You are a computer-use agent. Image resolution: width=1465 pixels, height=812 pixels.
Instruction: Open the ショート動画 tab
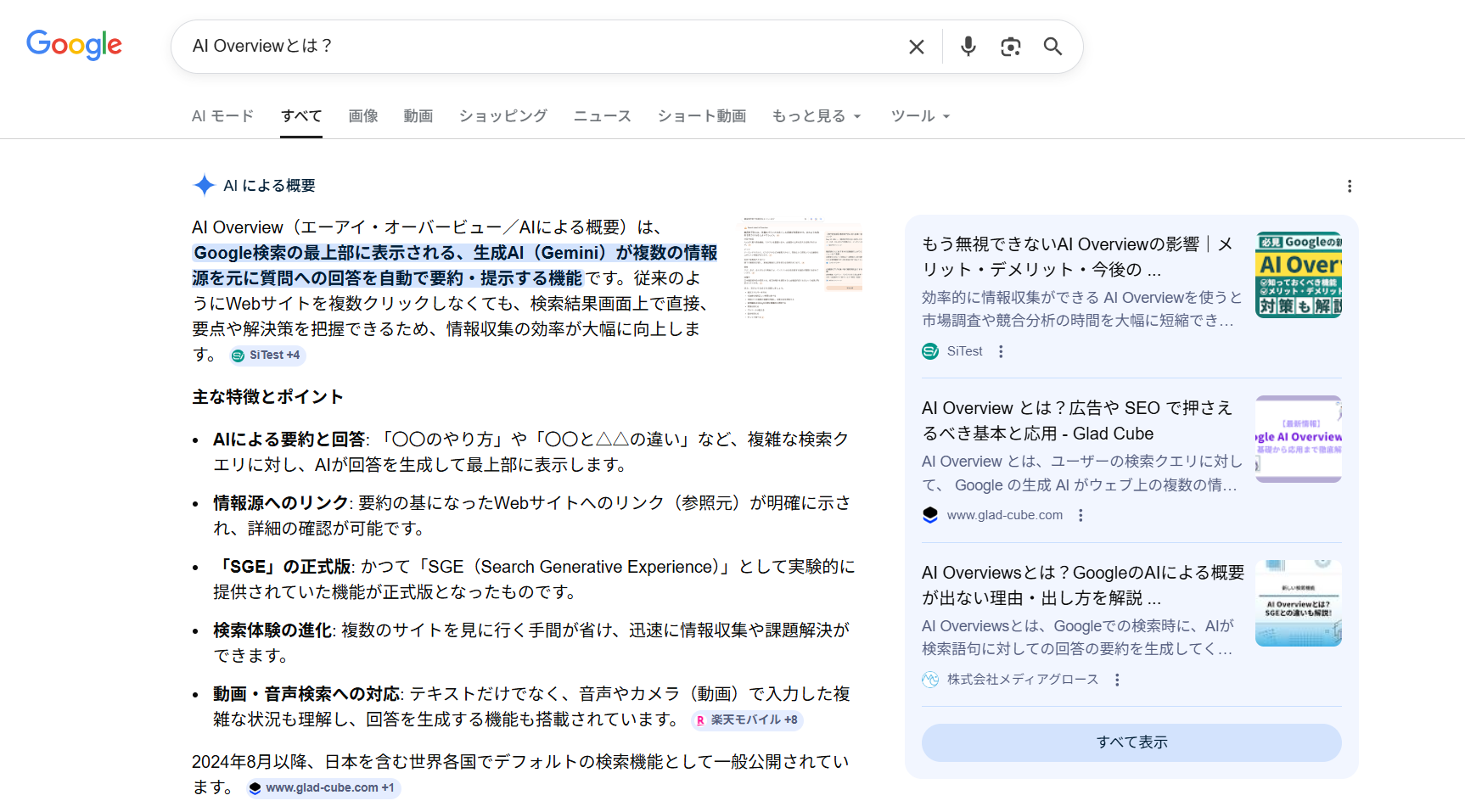702,116
